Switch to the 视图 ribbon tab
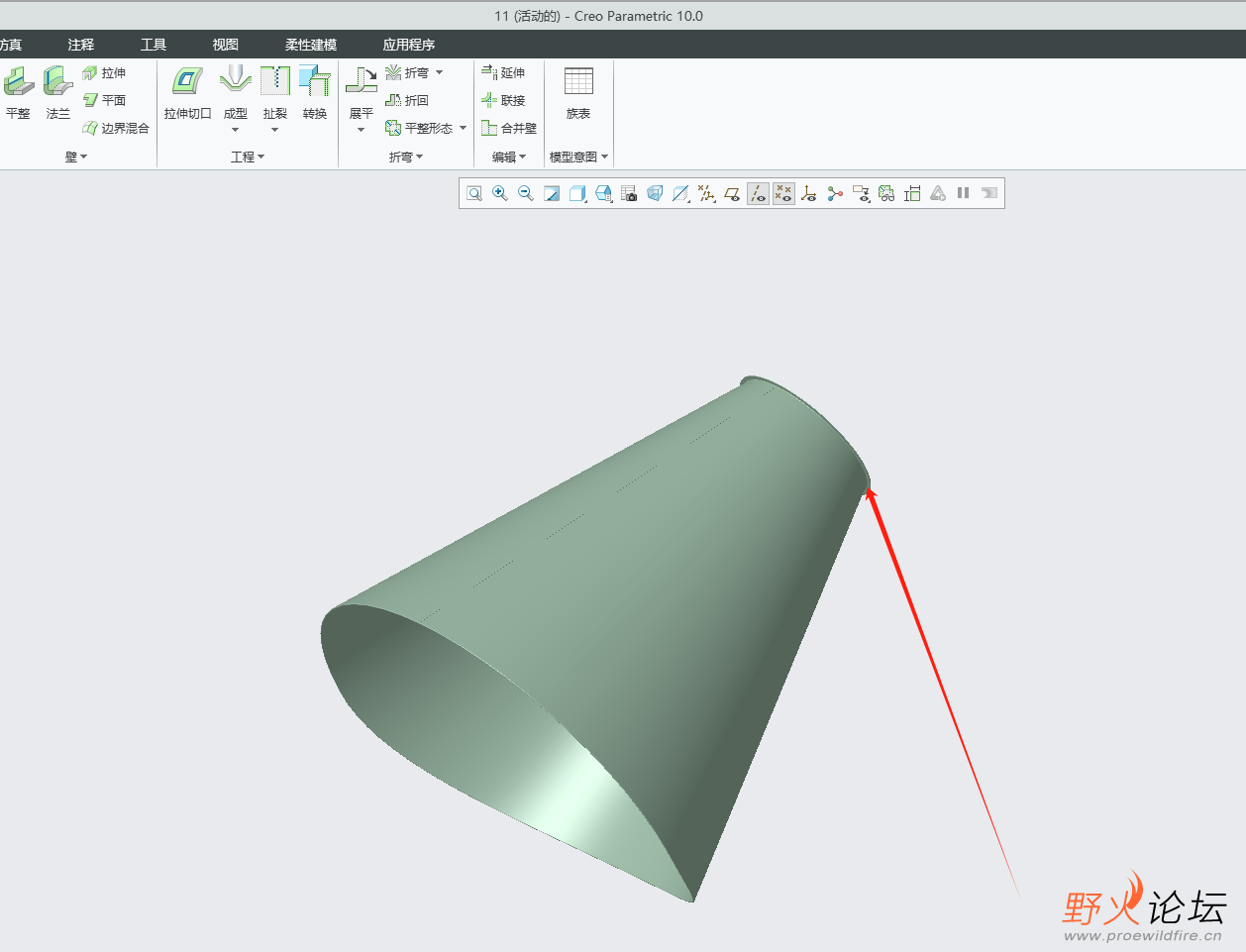1246x952 pixels. (x=226, y=45)
